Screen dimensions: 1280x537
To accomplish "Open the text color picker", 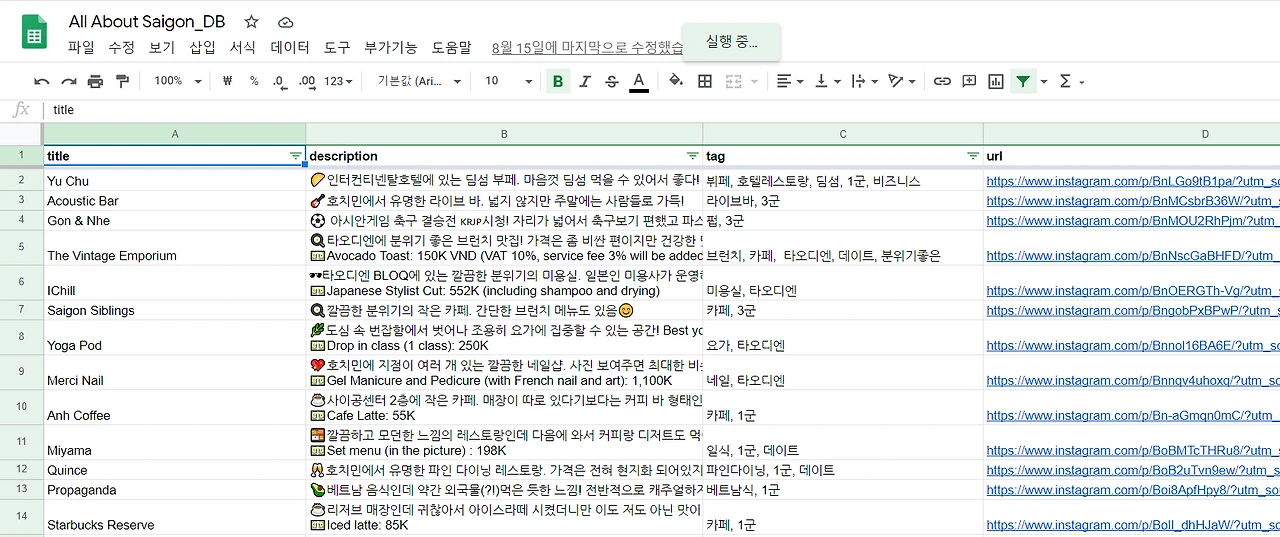I will pos(639,81).
